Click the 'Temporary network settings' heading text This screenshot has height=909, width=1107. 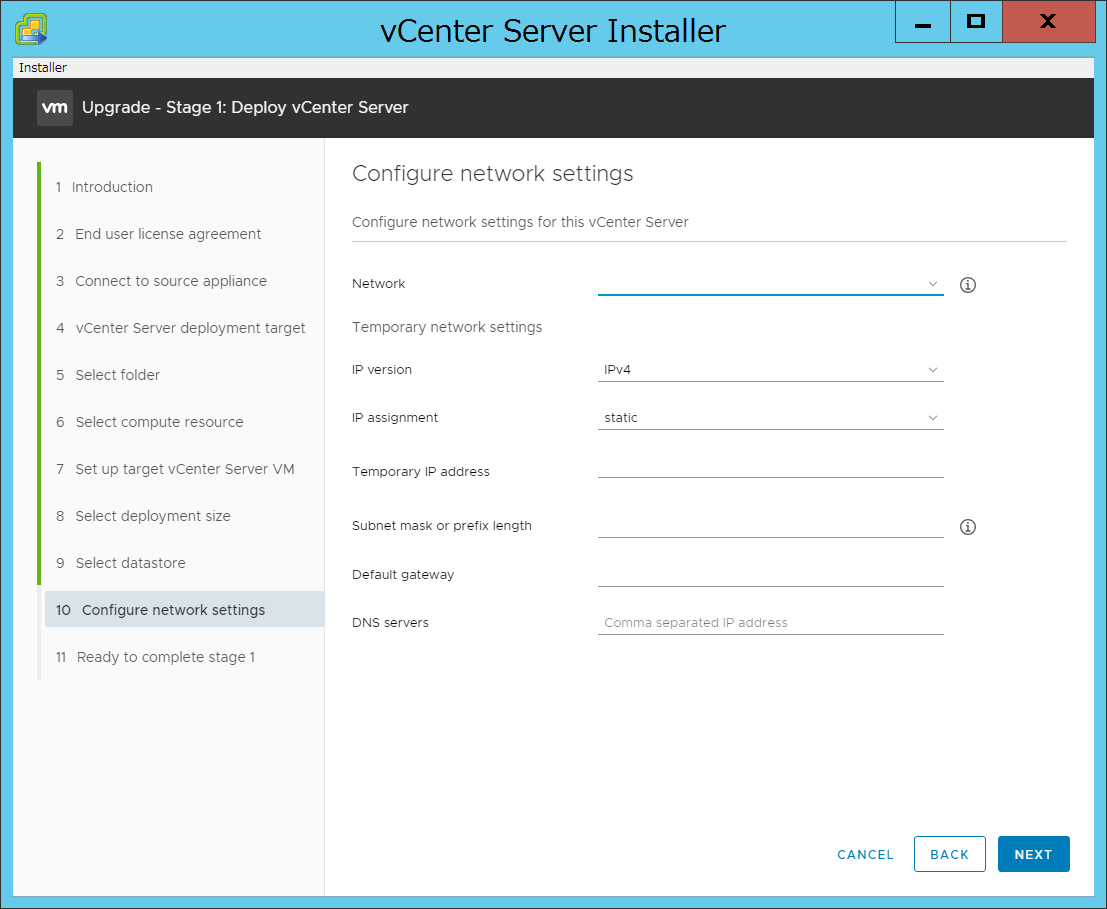point(447,327)
